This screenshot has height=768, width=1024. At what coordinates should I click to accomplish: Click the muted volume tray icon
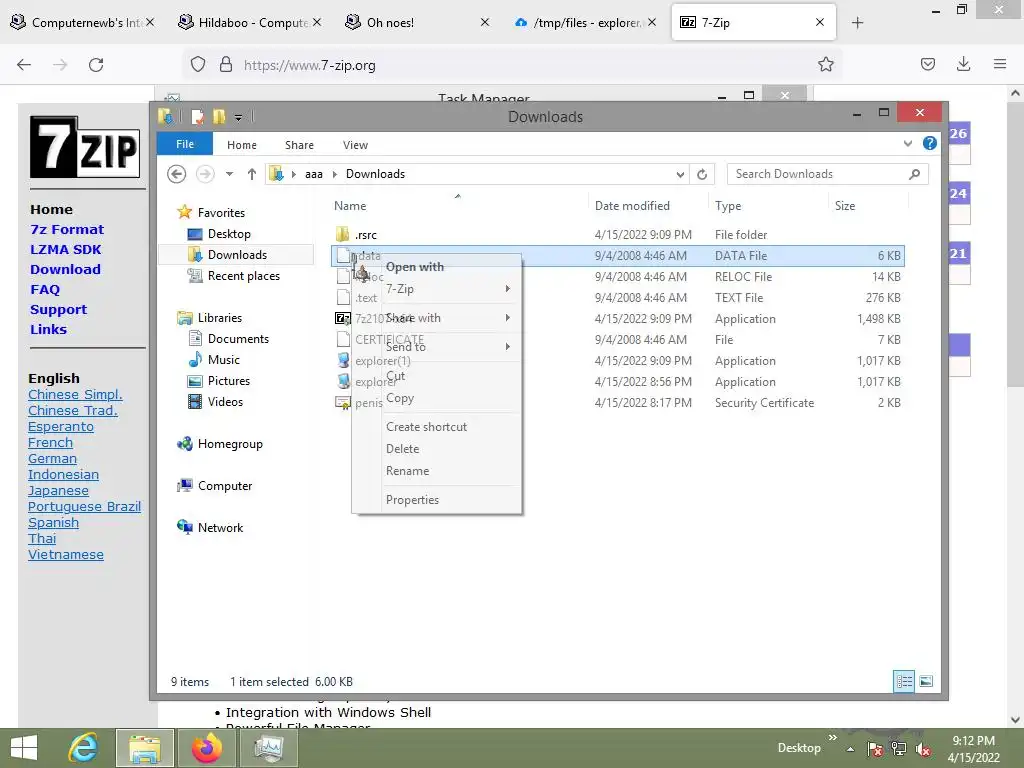pos(923,749)
